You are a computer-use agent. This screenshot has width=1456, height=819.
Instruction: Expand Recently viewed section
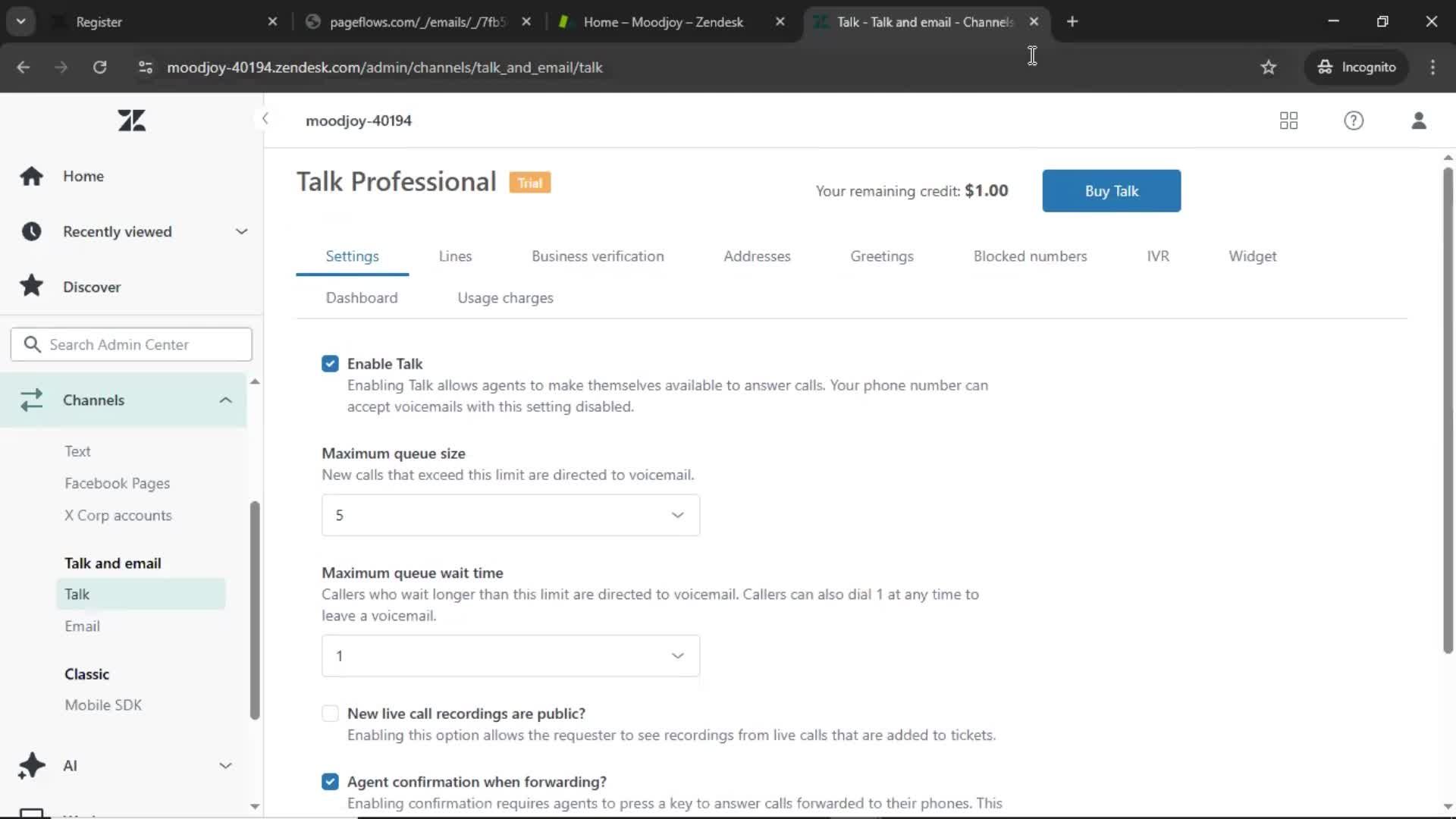point(241,231)
